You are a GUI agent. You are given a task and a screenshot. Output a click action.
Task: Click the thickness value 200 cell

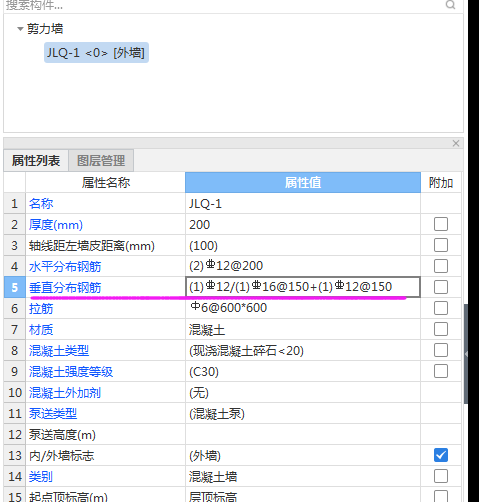(x=303, y=225)
